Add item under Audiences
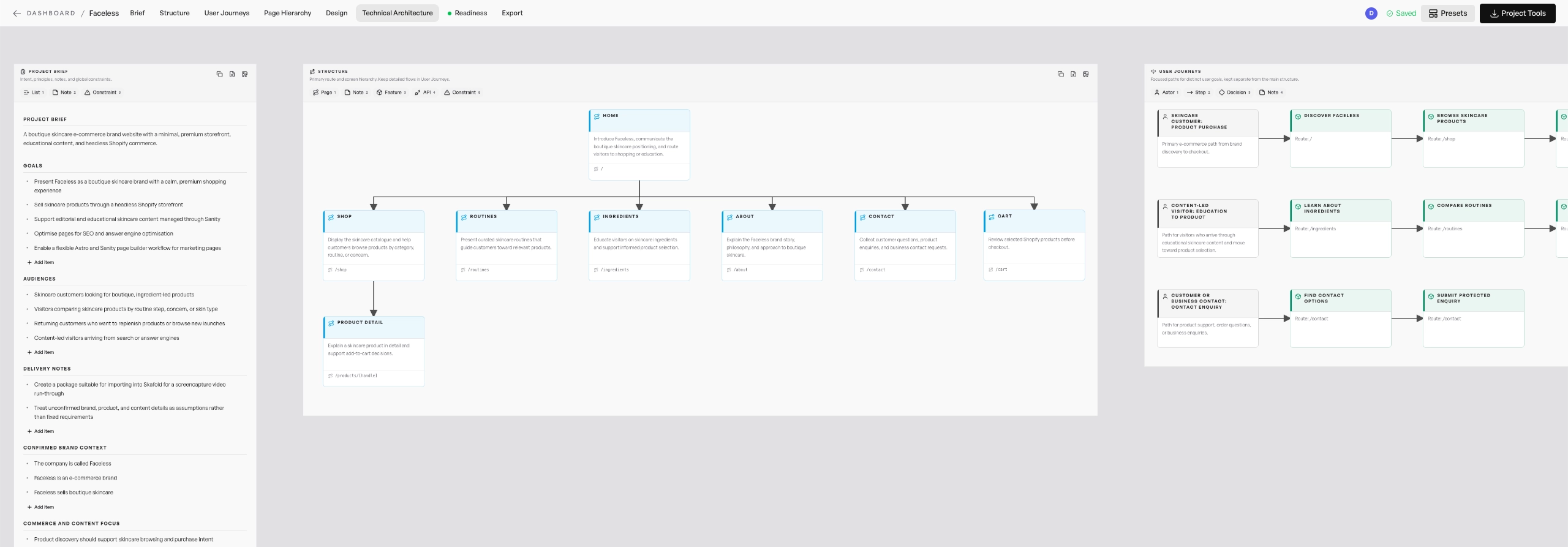The height and width of the screenshot is (547, 1568). [x=40, y=352]
